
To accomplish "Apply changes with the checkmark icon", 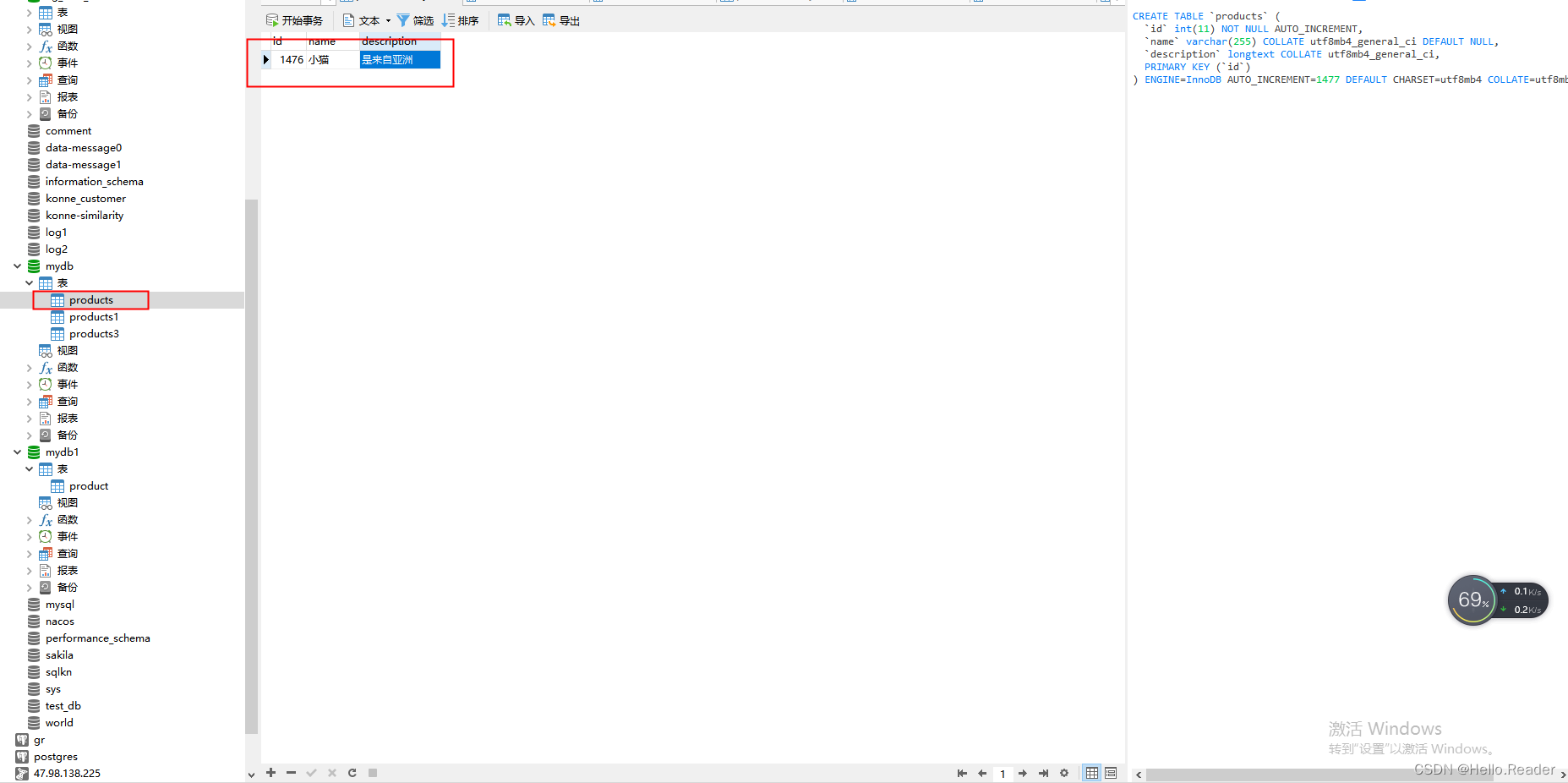I will tap(311, 772).
